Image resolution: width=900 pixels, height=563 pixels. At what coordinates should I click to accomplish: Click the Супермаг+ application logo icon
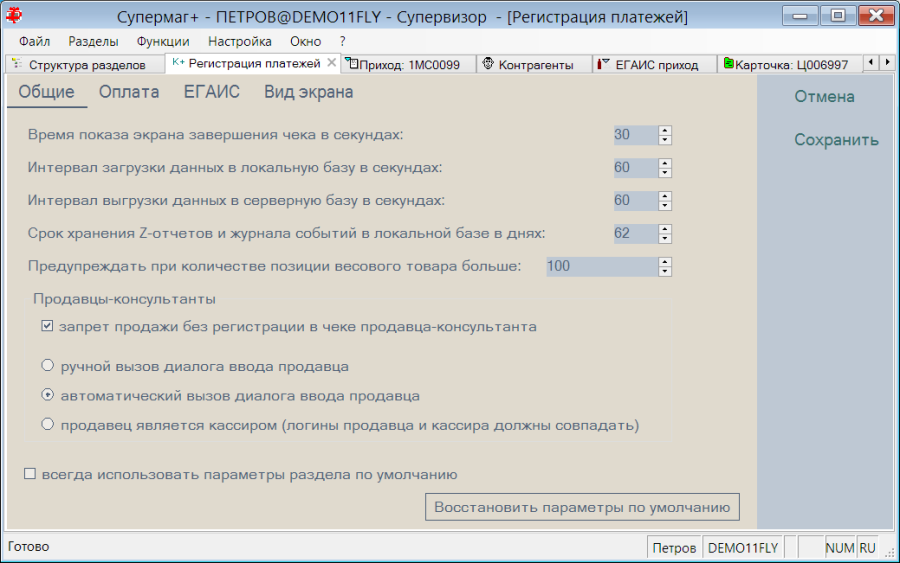click(13, 15)
